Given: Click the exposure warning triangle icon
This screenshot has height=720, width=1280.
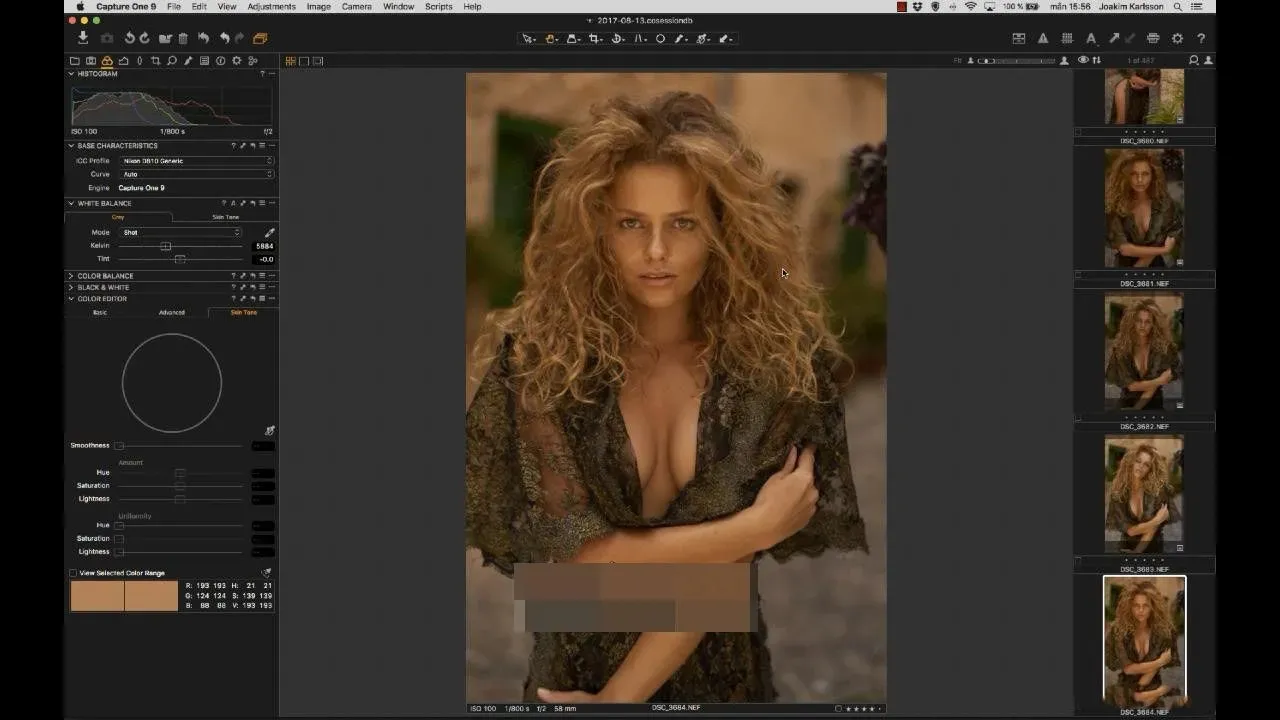Looking at the screenshot, I should (x=1043, y=38).
